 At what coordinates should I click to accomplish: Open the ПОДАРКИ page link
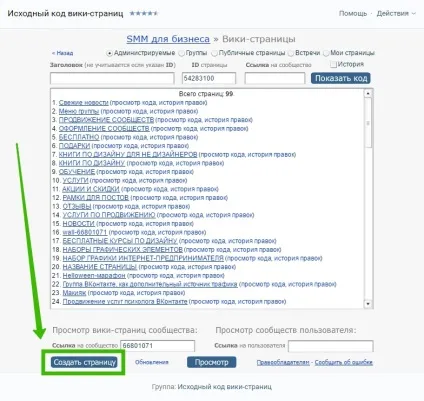click(74, 146)
